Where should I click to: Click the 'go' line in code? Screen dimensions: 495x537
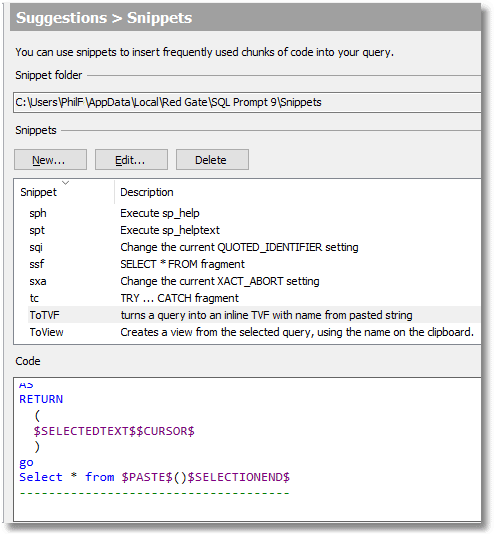point(26,463)
